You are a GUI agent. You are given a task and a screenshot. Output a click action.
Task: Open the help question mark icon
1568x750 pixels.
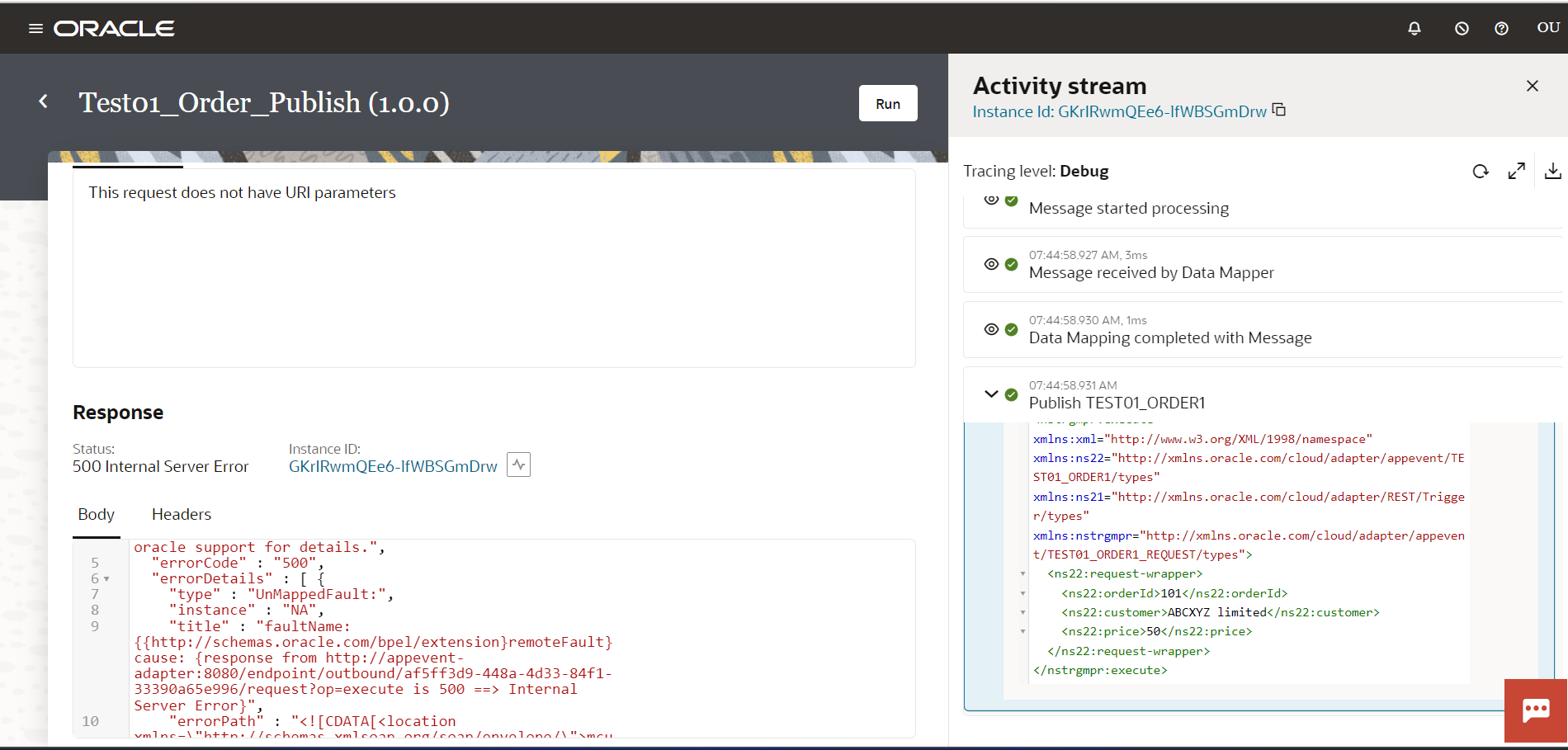pos(1501,29)
